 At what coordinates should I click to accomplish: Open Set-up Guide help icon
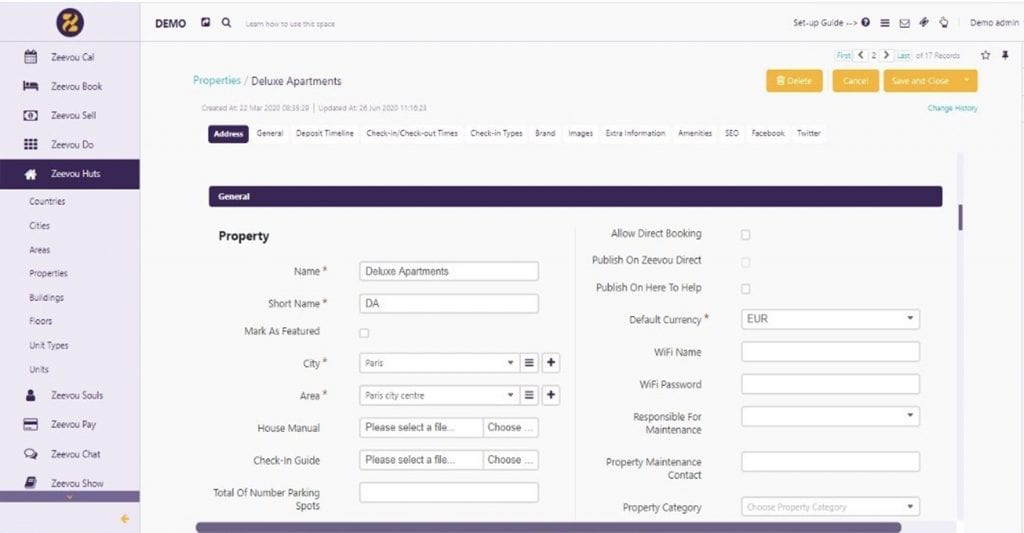[x=865, y=22]
